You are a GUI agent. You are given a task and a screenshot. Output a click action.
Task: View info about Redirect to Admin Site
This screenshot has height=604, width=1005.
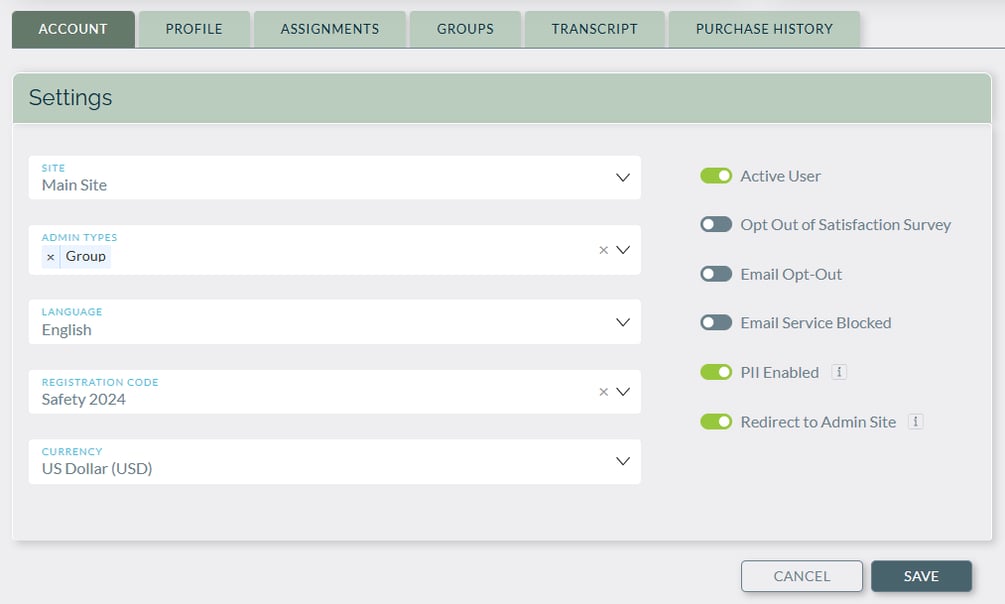[915, 421]
